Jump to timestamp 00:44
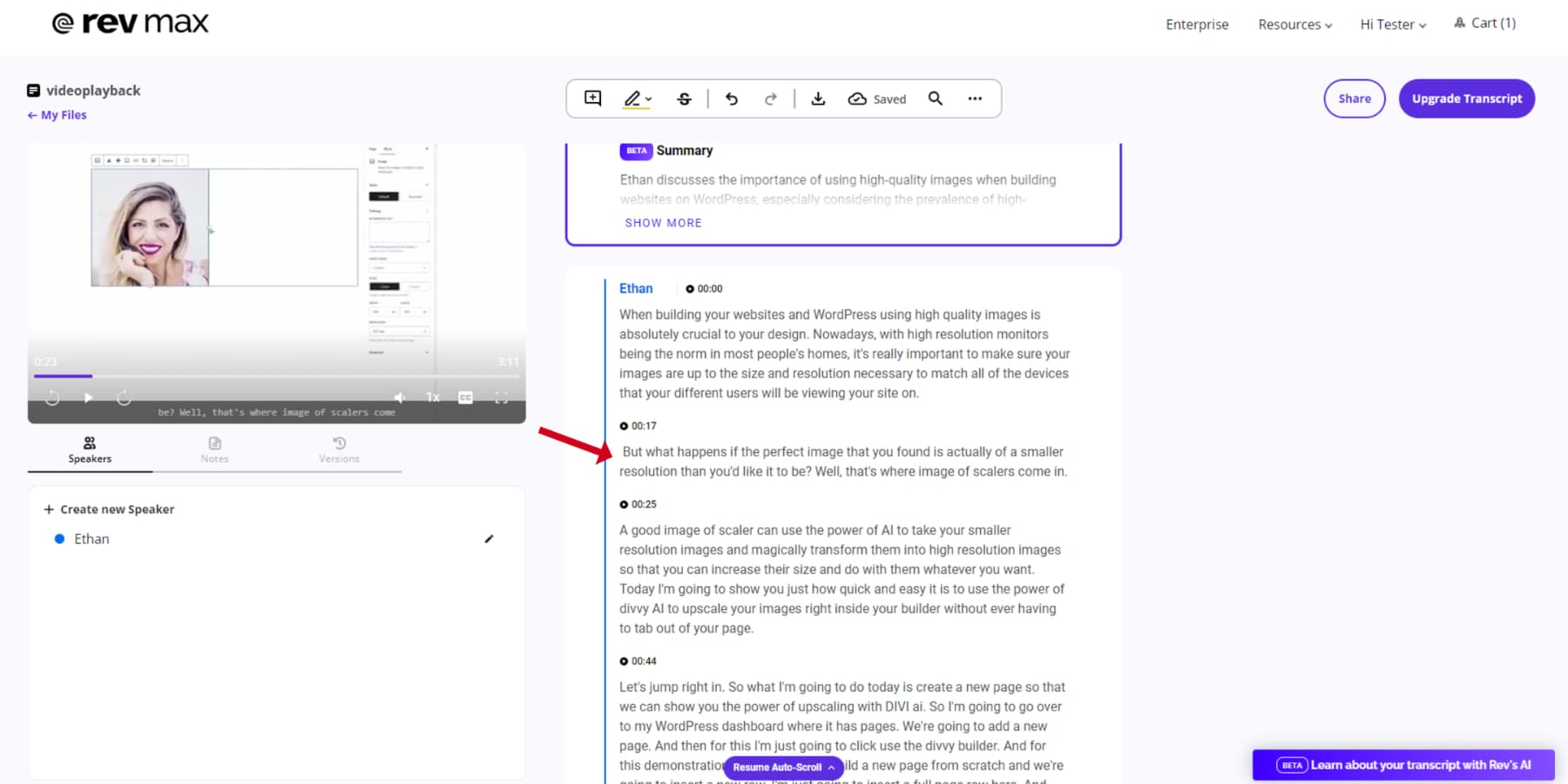 (638, 661)
